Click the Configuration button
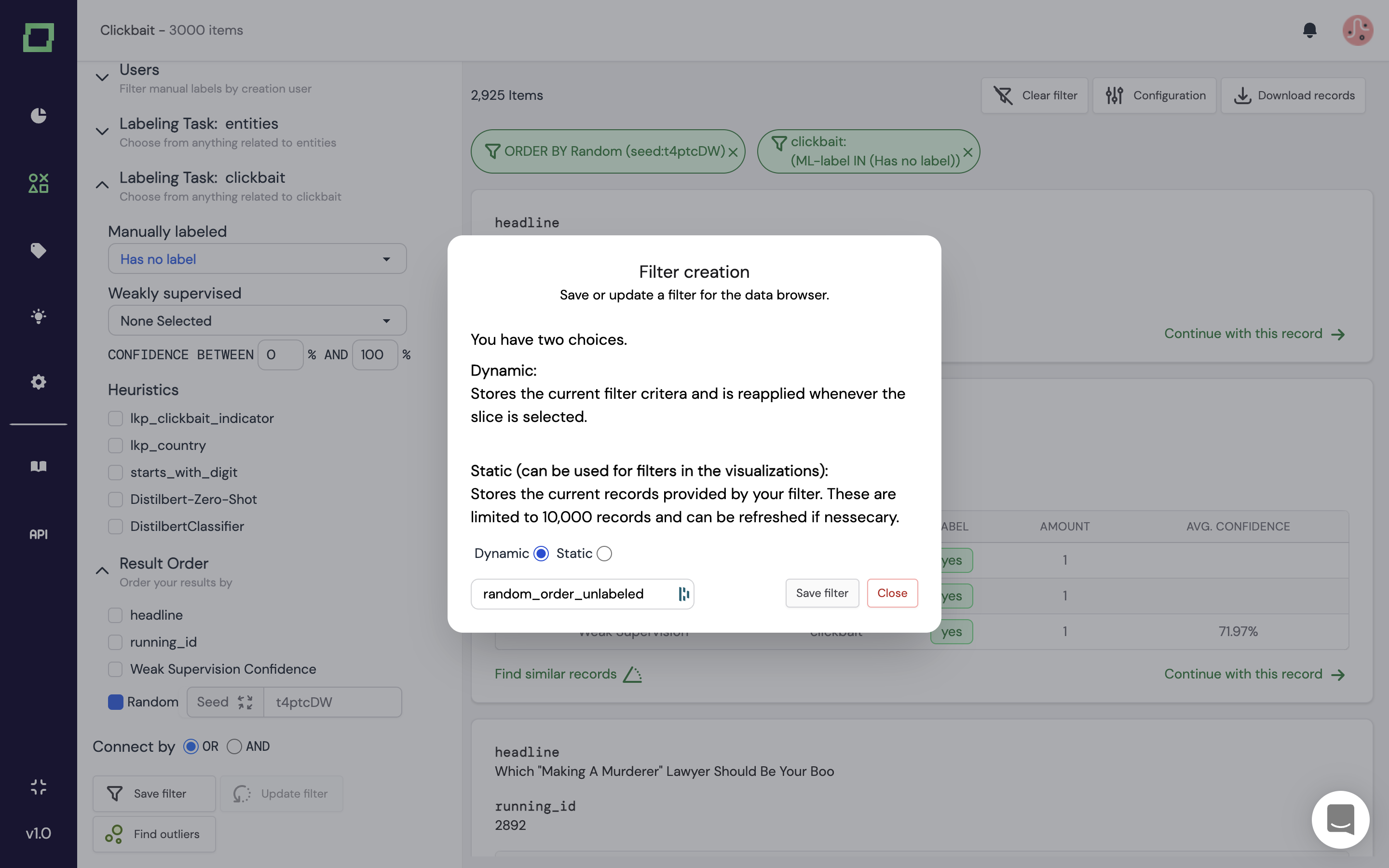 tap(1155, 95)
